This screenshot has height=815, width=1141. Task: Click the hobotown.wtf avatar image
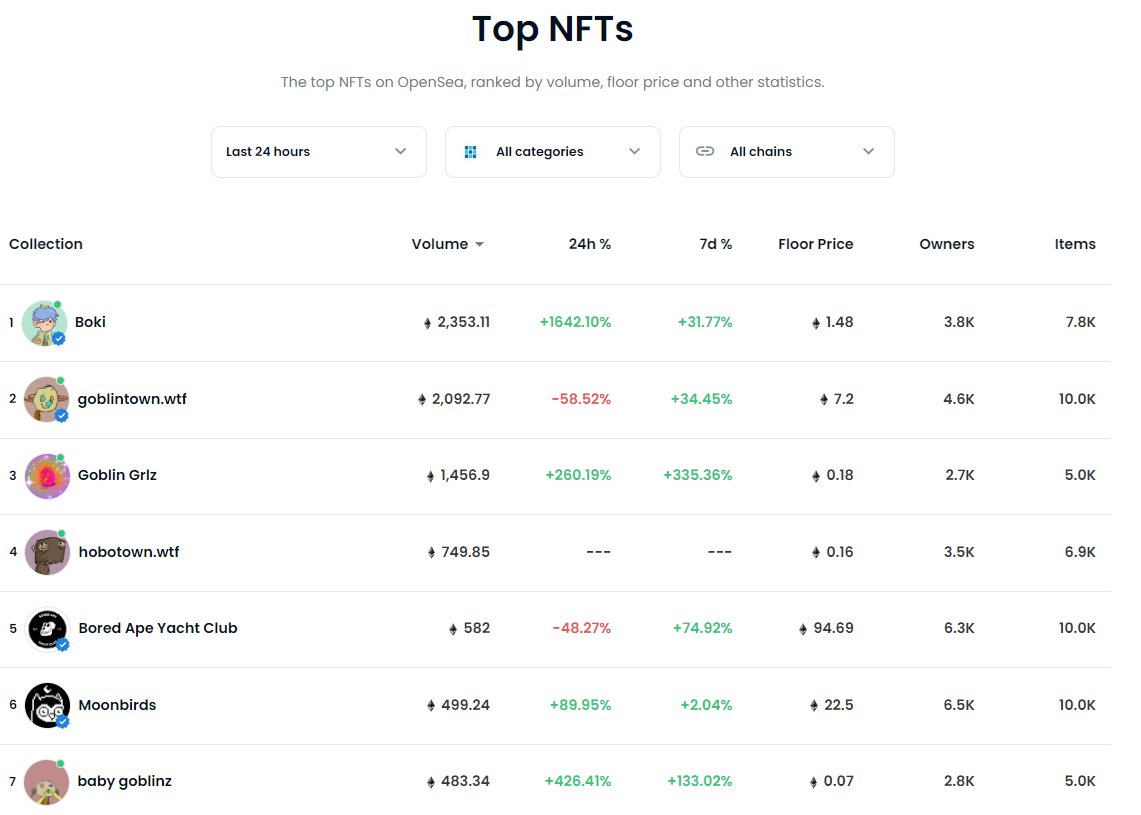[47, 552]
